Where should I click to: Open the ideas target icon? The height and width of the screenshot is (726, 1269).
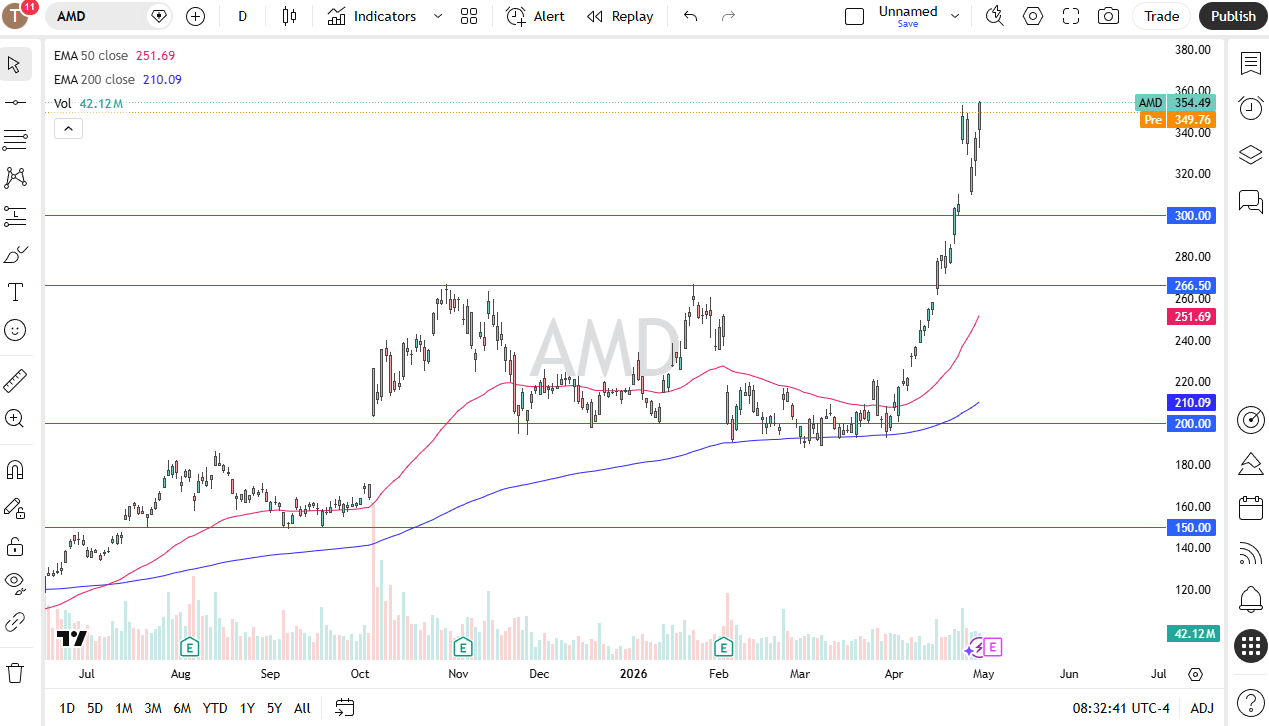point(1250,419)
